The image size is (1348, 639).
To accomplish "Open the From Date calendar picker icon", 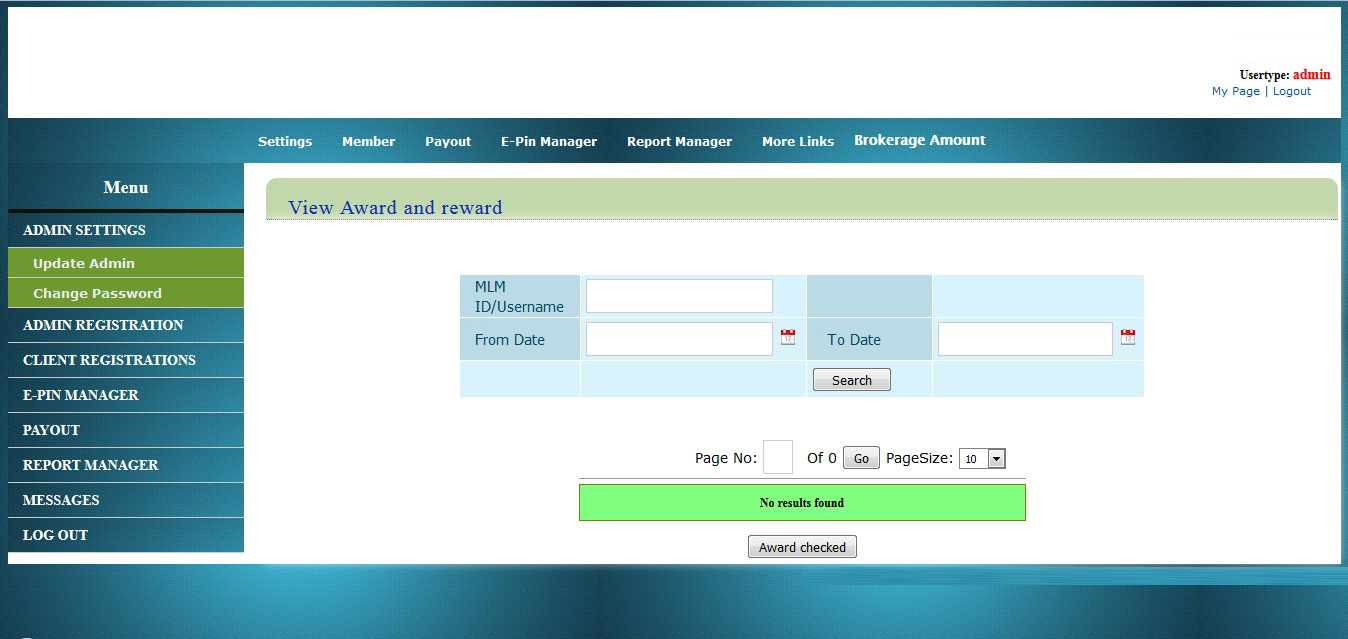I will pos(787,338).
